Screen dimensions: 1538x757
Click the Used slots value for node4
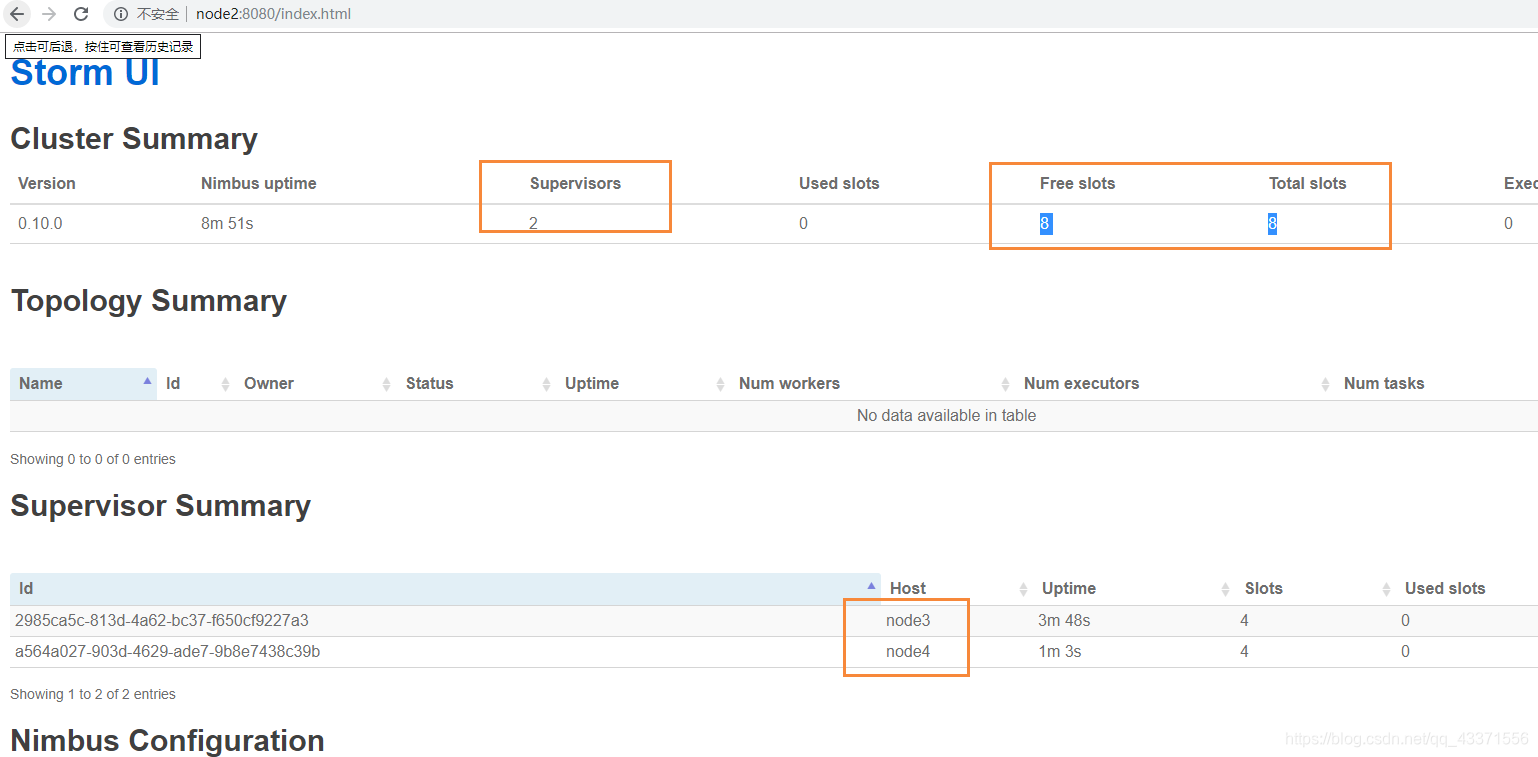[1405, 652]
